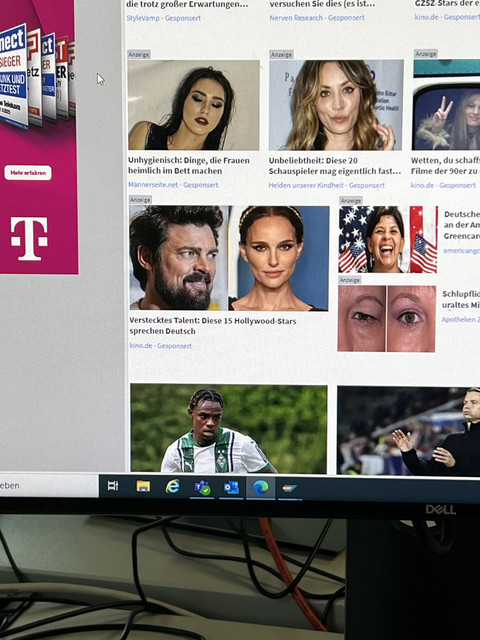Open Task View from the taskbar

click(x=113, y=486)
